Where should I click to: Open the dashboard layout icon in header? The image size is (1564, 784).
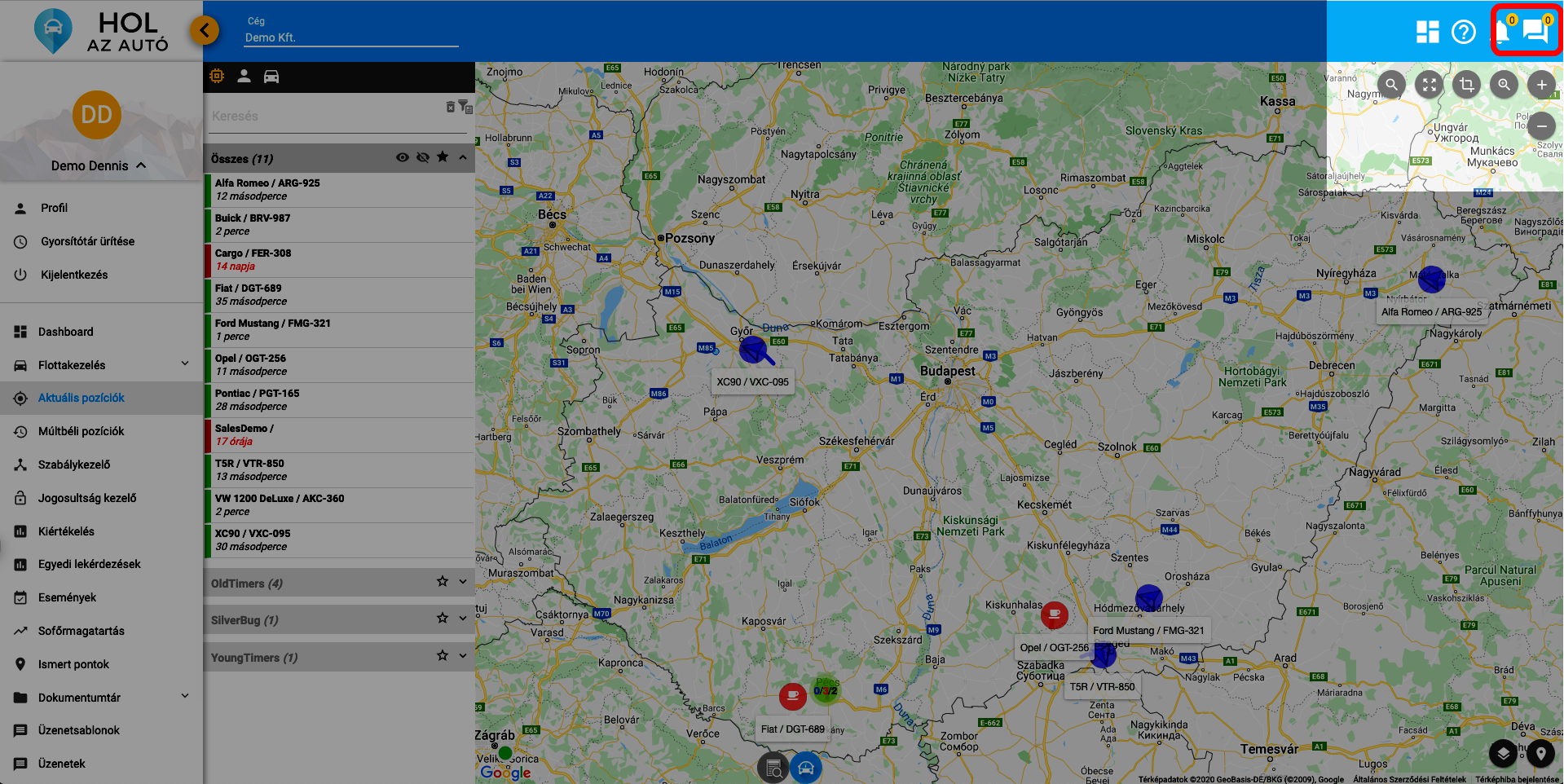coord(1427,32)
